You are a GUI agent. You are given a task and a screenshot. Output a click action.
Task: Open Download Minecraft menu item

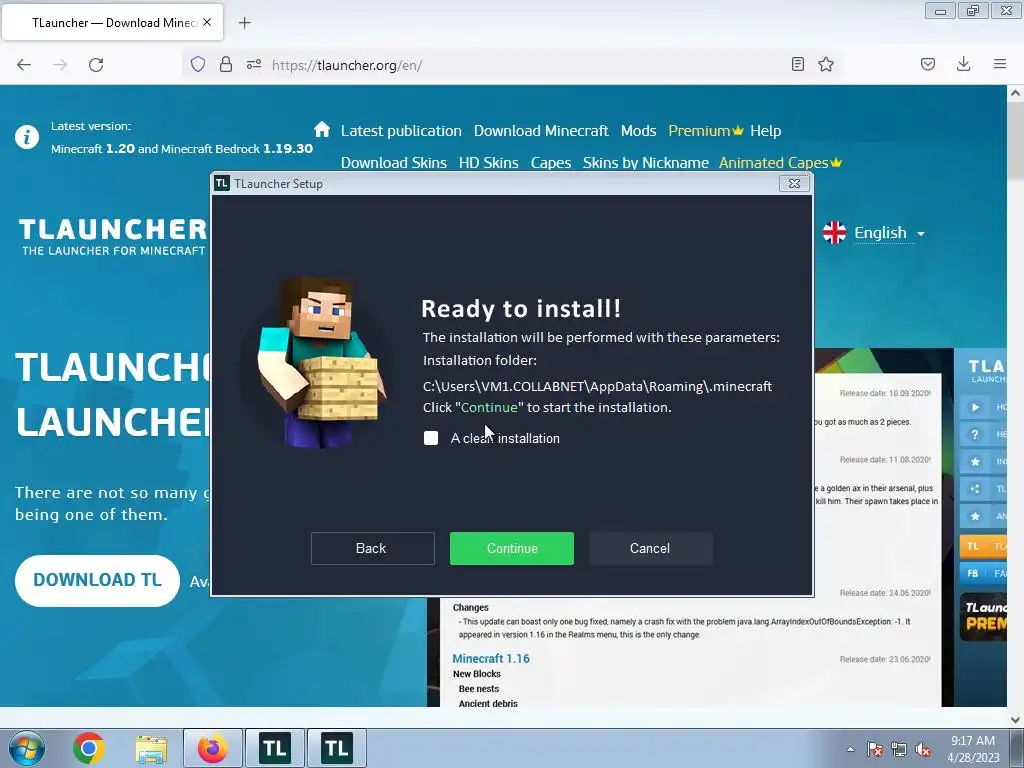[541, 131]
